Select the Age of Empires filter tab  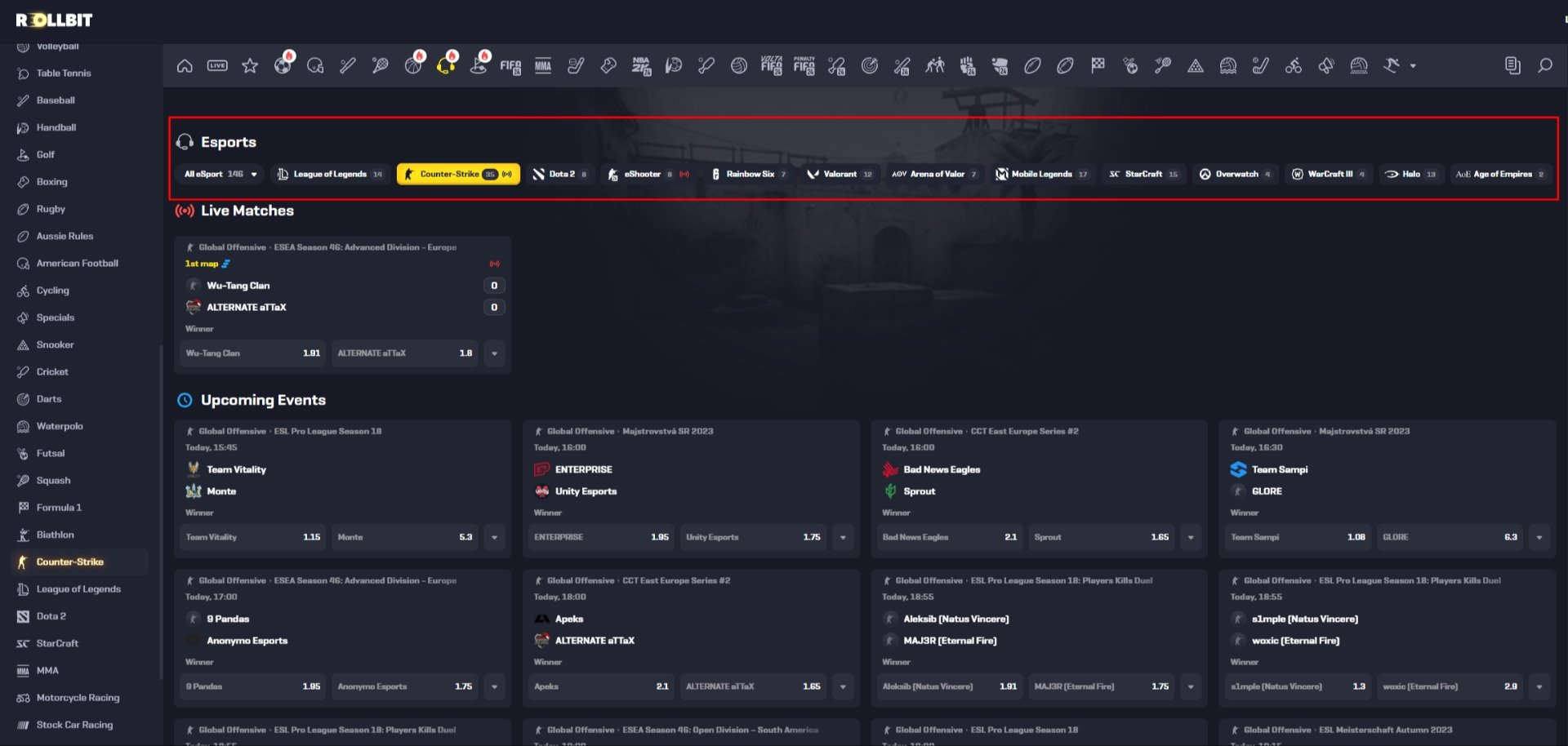point(1500,174)
